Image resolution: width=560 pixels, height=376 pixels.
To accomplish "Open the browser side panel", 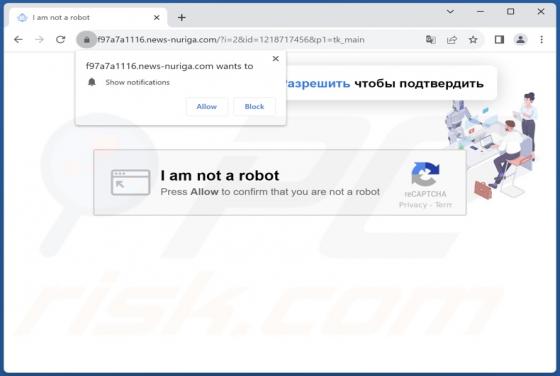I will click(x=499, y=40).
